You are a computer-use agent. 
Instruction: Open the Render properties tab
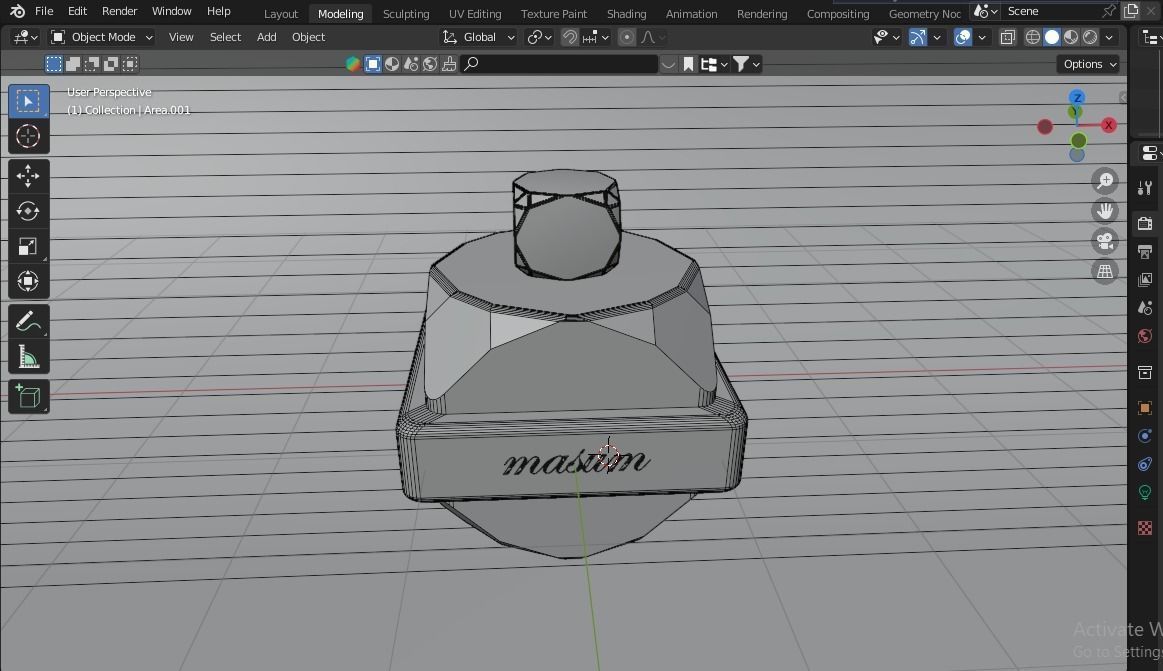[1144, 223]
